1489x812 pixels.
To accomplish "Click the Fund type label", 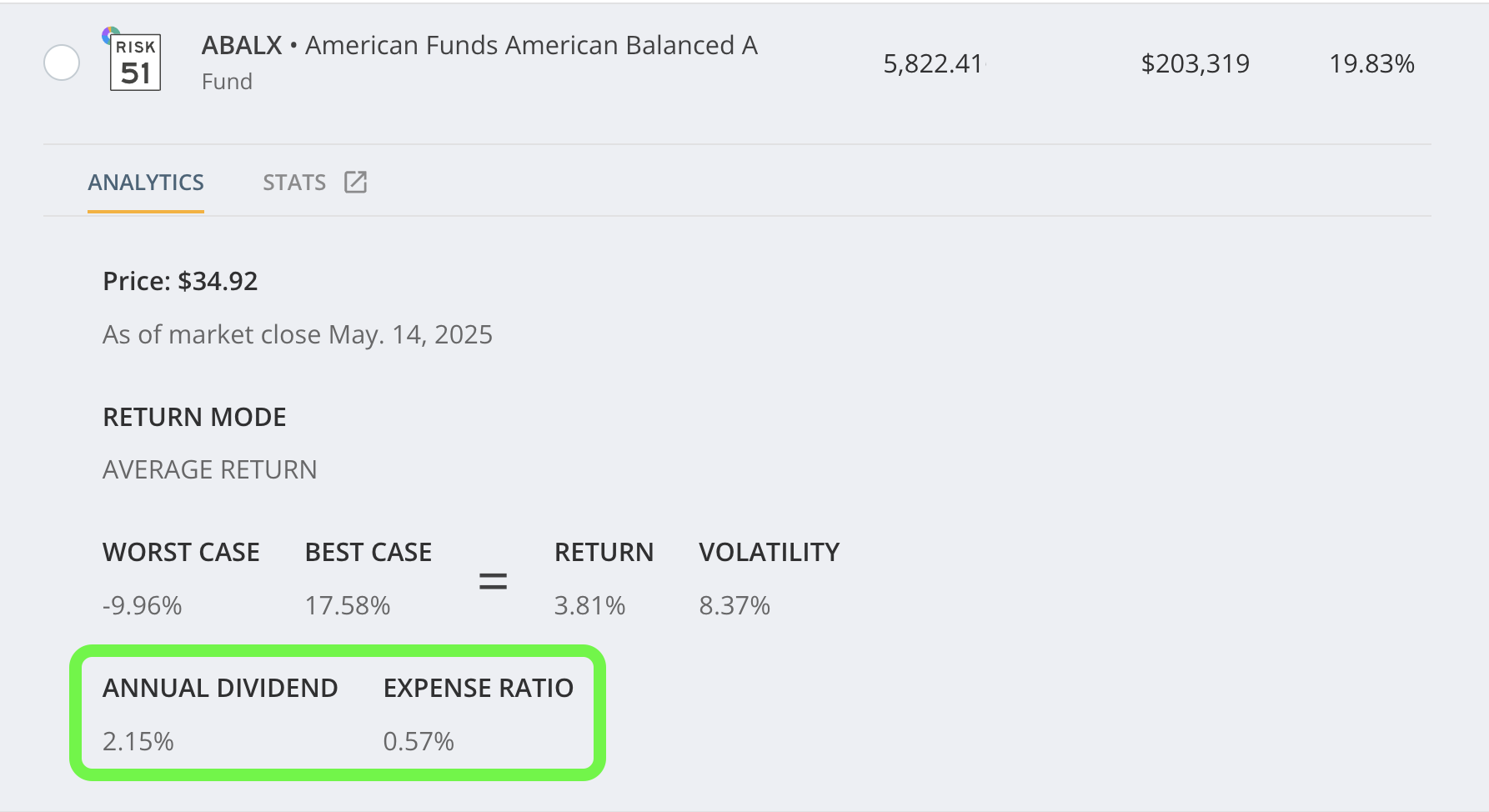I will (x=226, y=80).
